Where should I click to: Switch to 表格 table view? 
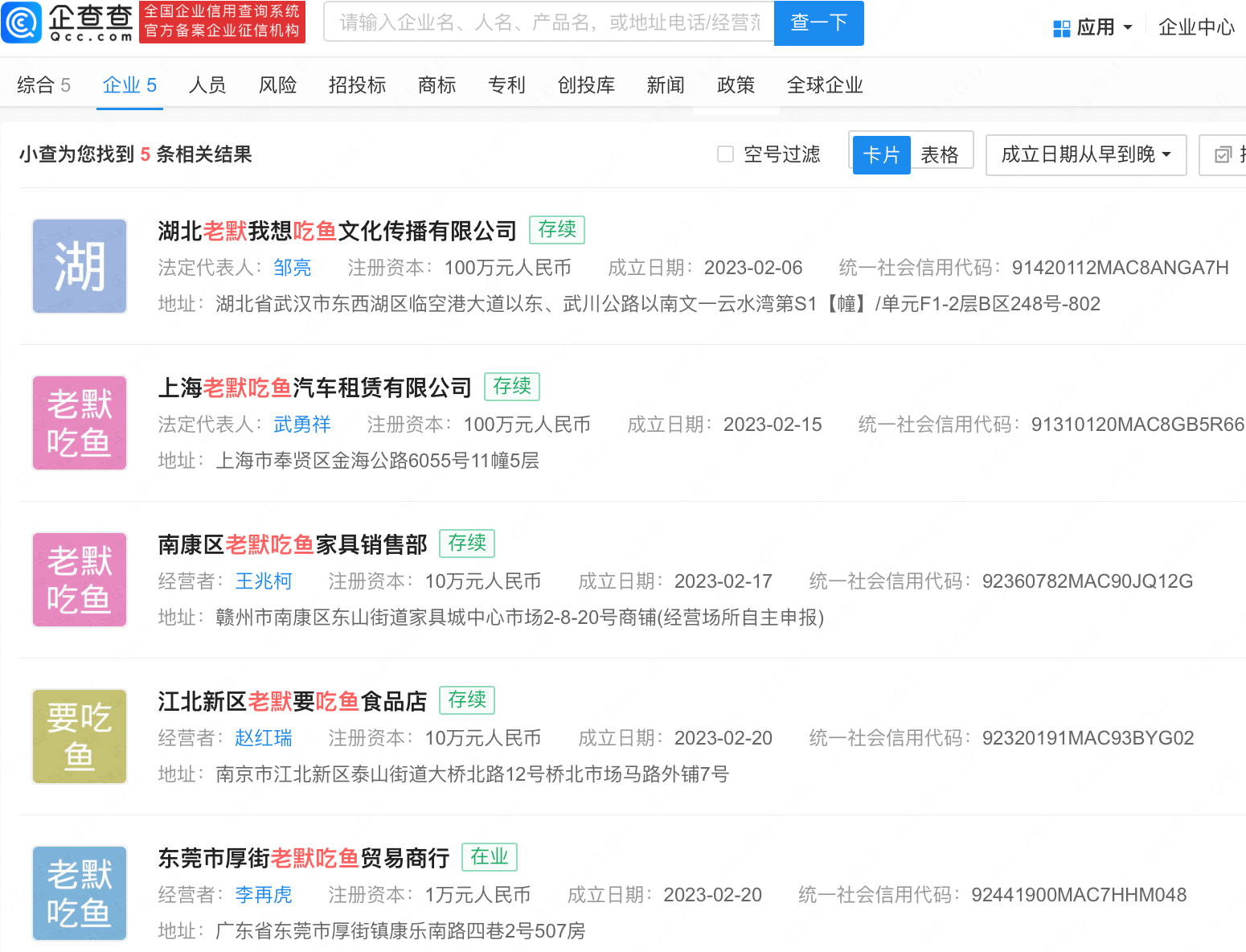tap(939, 154)
